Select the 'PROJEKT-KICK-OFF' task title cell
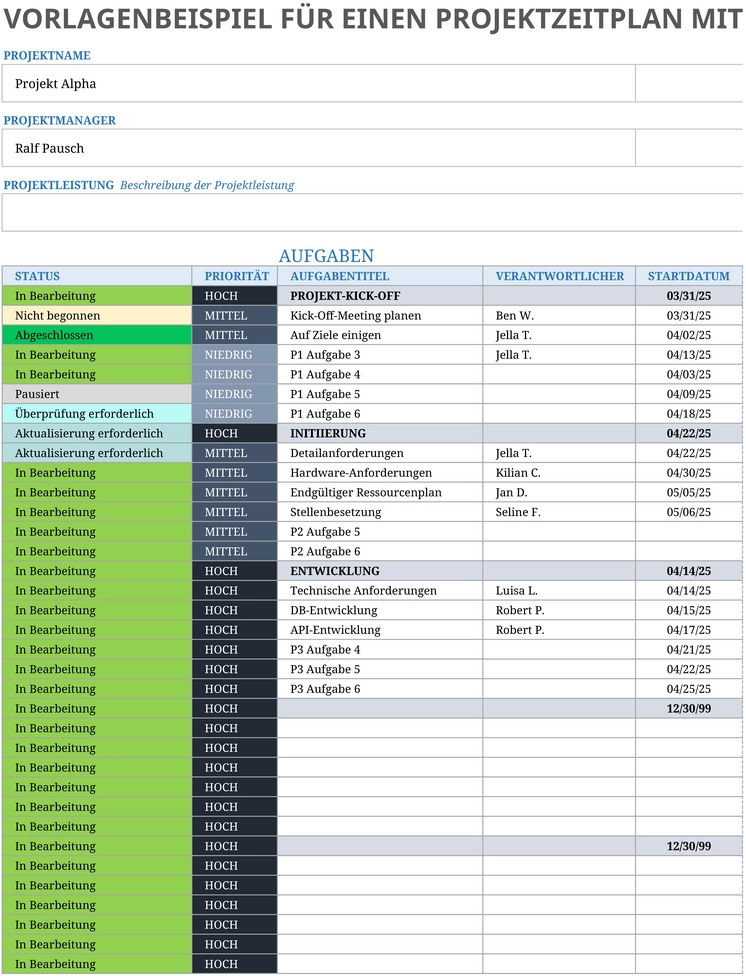 pyautogui.click(x=380, y=296)
